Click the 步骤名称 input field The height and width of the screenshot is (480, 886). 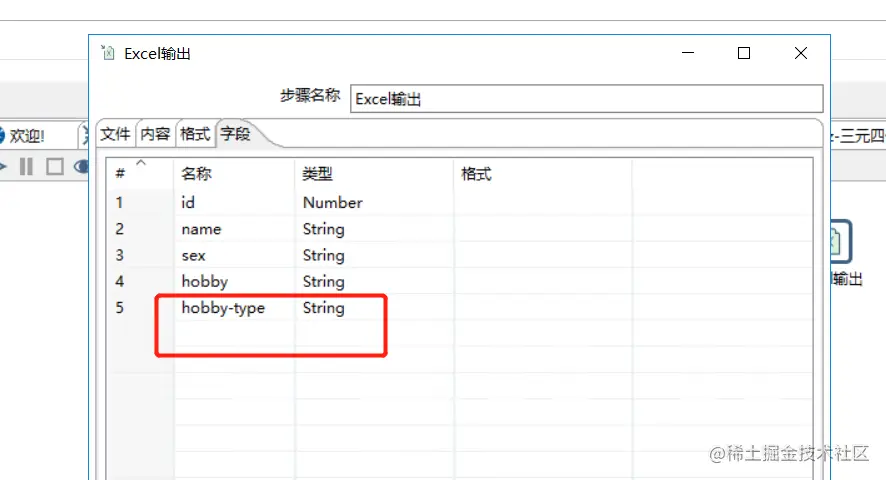click(587, 99)
